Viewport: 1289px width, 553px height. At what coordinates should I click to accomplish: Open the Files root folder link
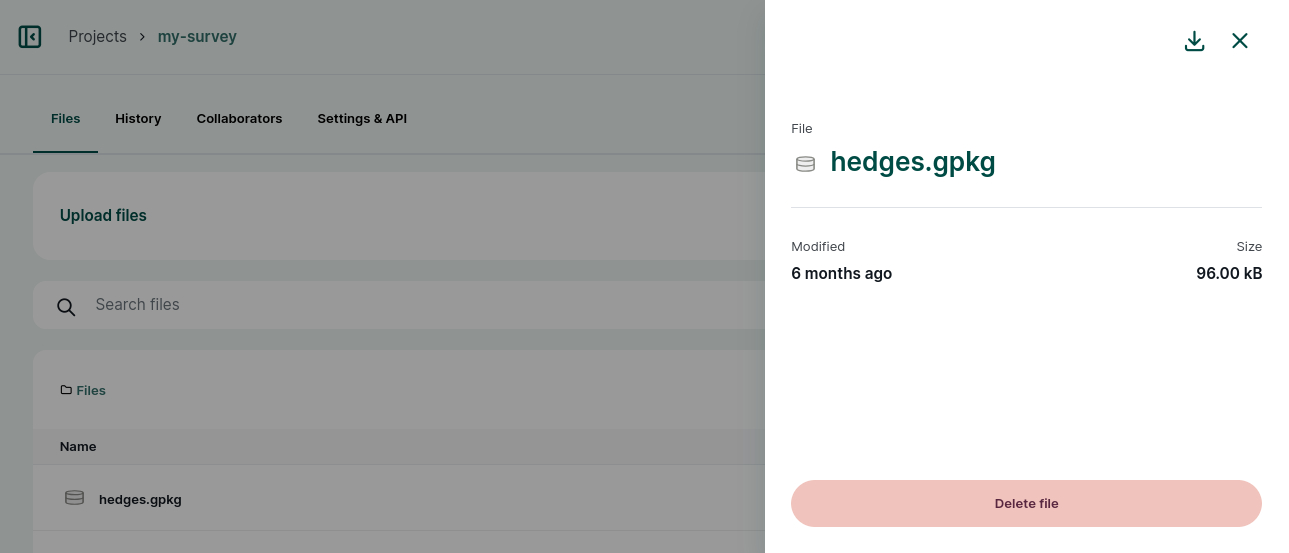(91, 391)
